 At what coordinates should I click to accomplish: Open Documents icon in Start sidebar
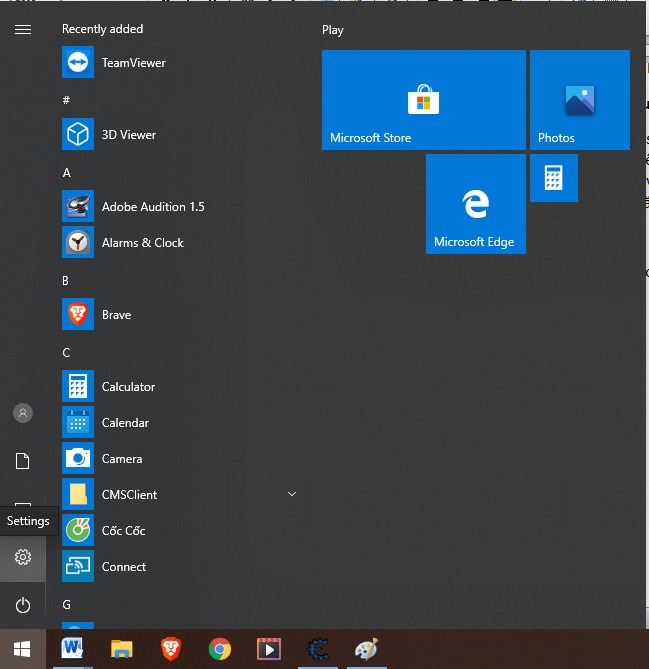pyautogui.click(x=23, y=461)
